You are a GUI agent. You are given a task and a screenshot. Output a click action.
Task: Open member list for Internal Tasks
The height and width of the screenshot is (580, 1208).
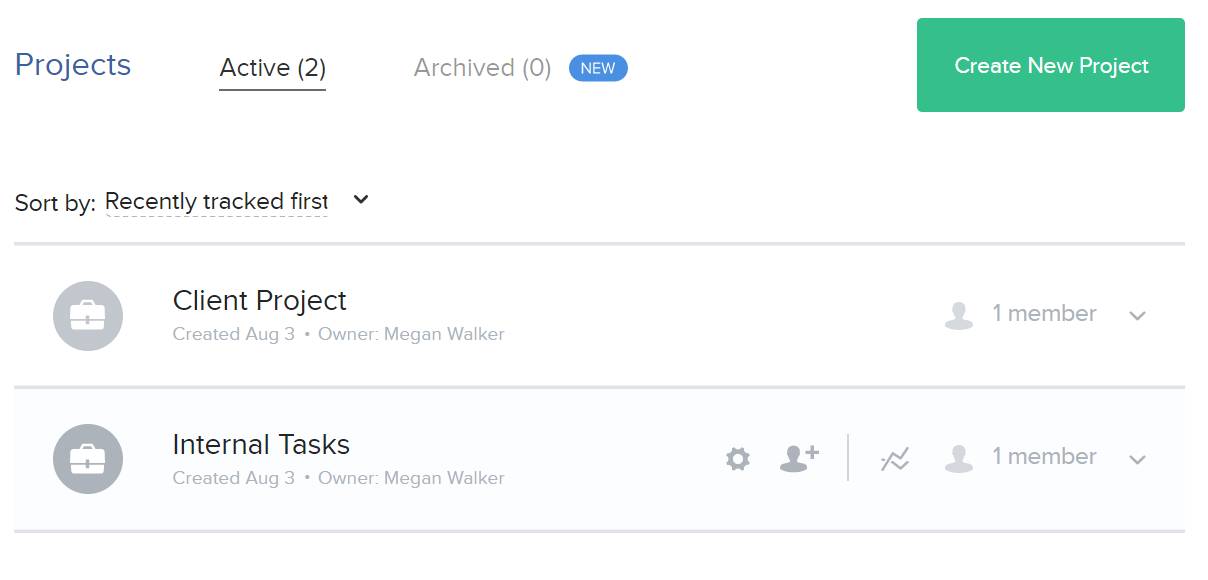(1044, 456)
